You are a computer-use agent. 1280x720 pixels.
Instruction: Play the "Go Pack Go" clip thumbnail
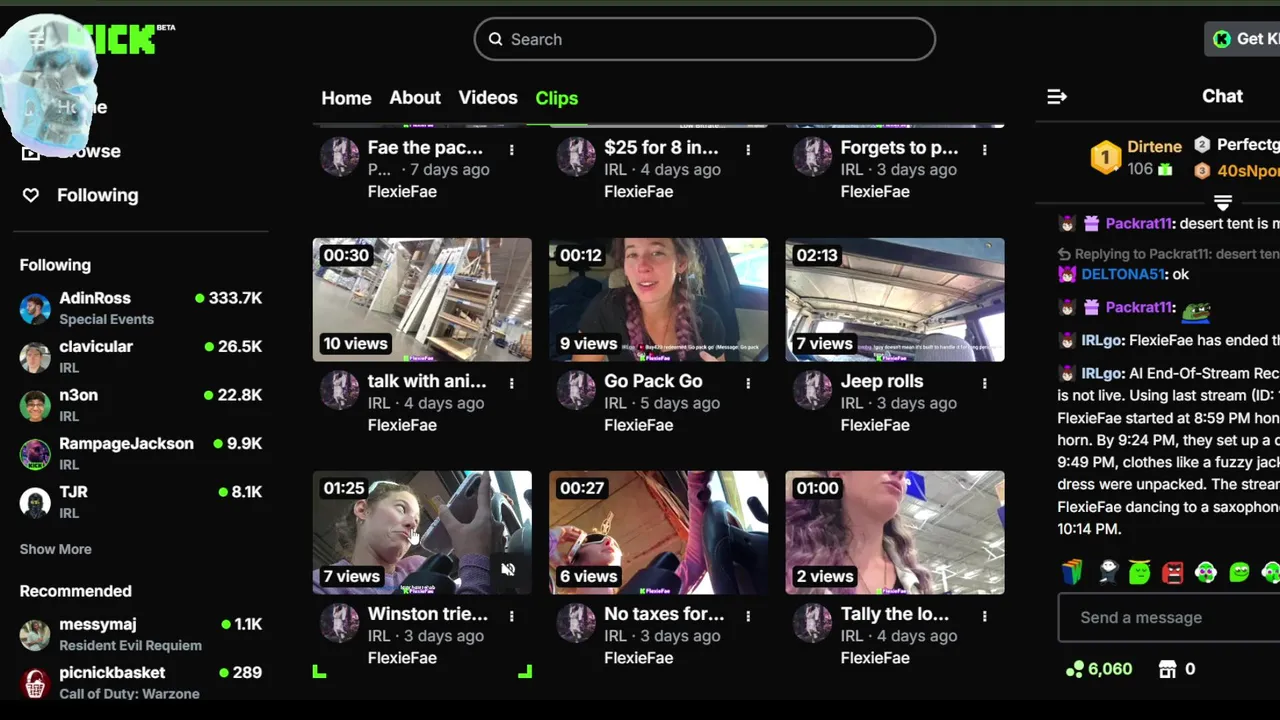pos(658,299)
